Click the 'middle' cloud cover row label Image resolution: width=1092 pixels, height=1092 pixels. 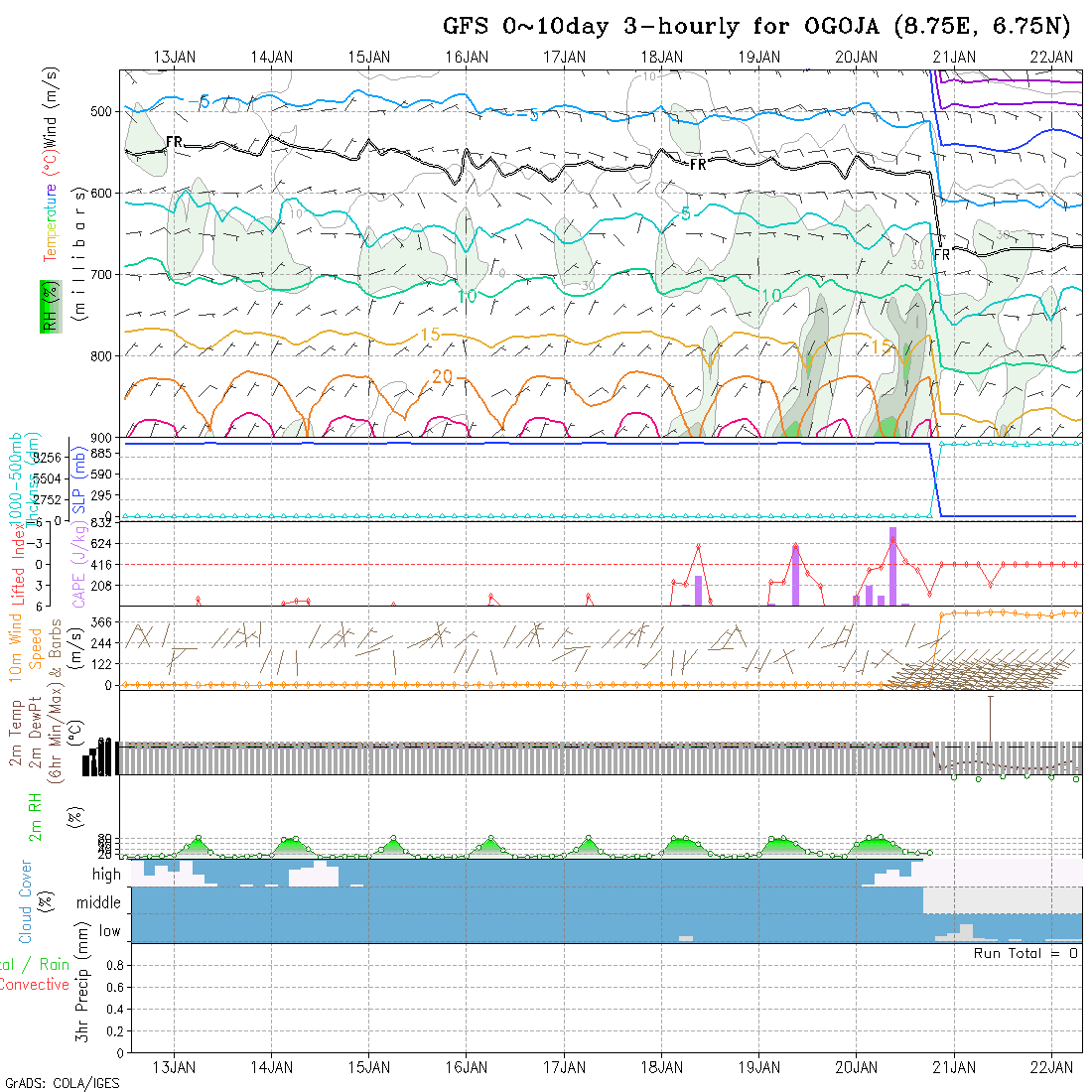[98, 903]
